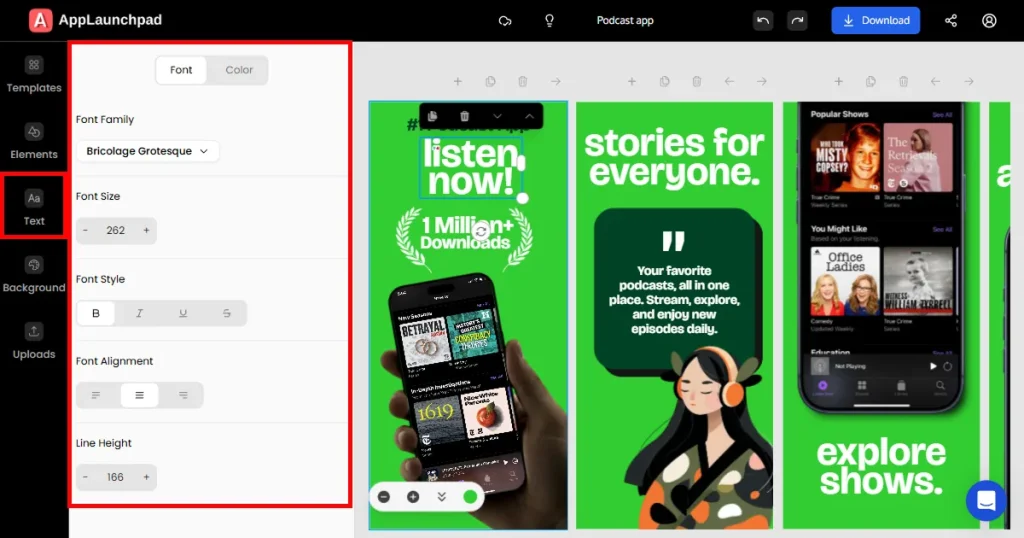Screen dimensions: 1024x538
Task: Duplicate the 'stories for everyone' screen
Action: click(x=664, y=82)
